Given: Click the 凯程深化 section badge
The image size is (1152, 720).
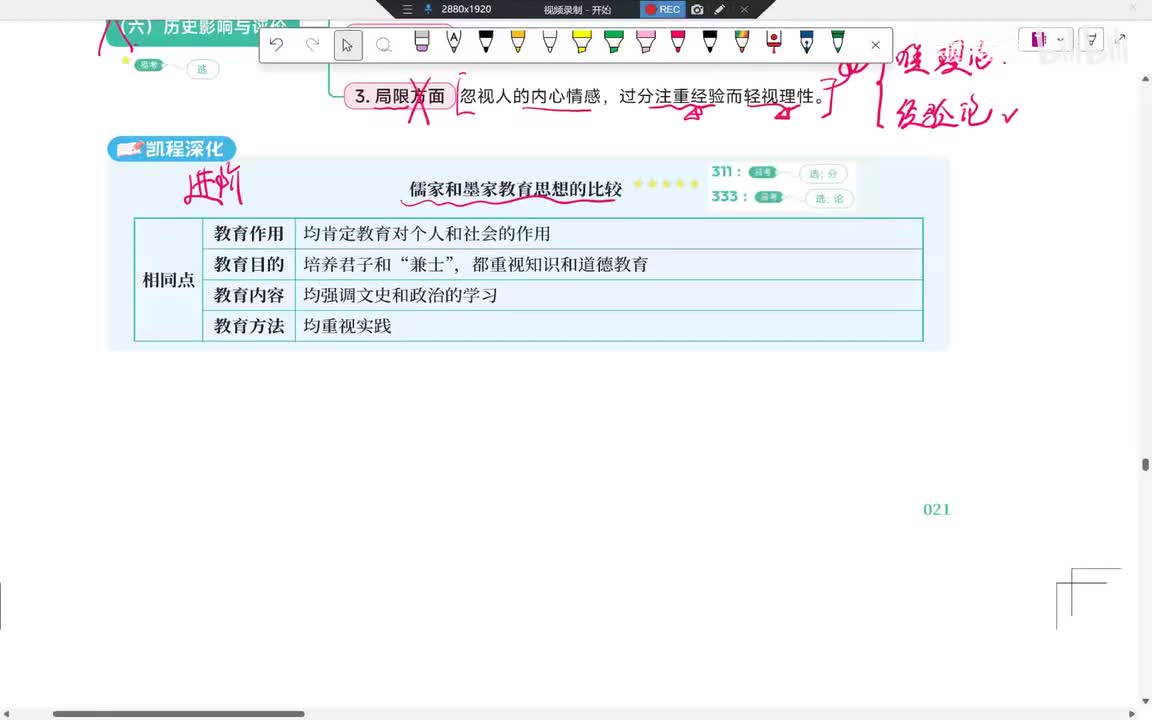Looking at the screenshot, I should [172, 148].
